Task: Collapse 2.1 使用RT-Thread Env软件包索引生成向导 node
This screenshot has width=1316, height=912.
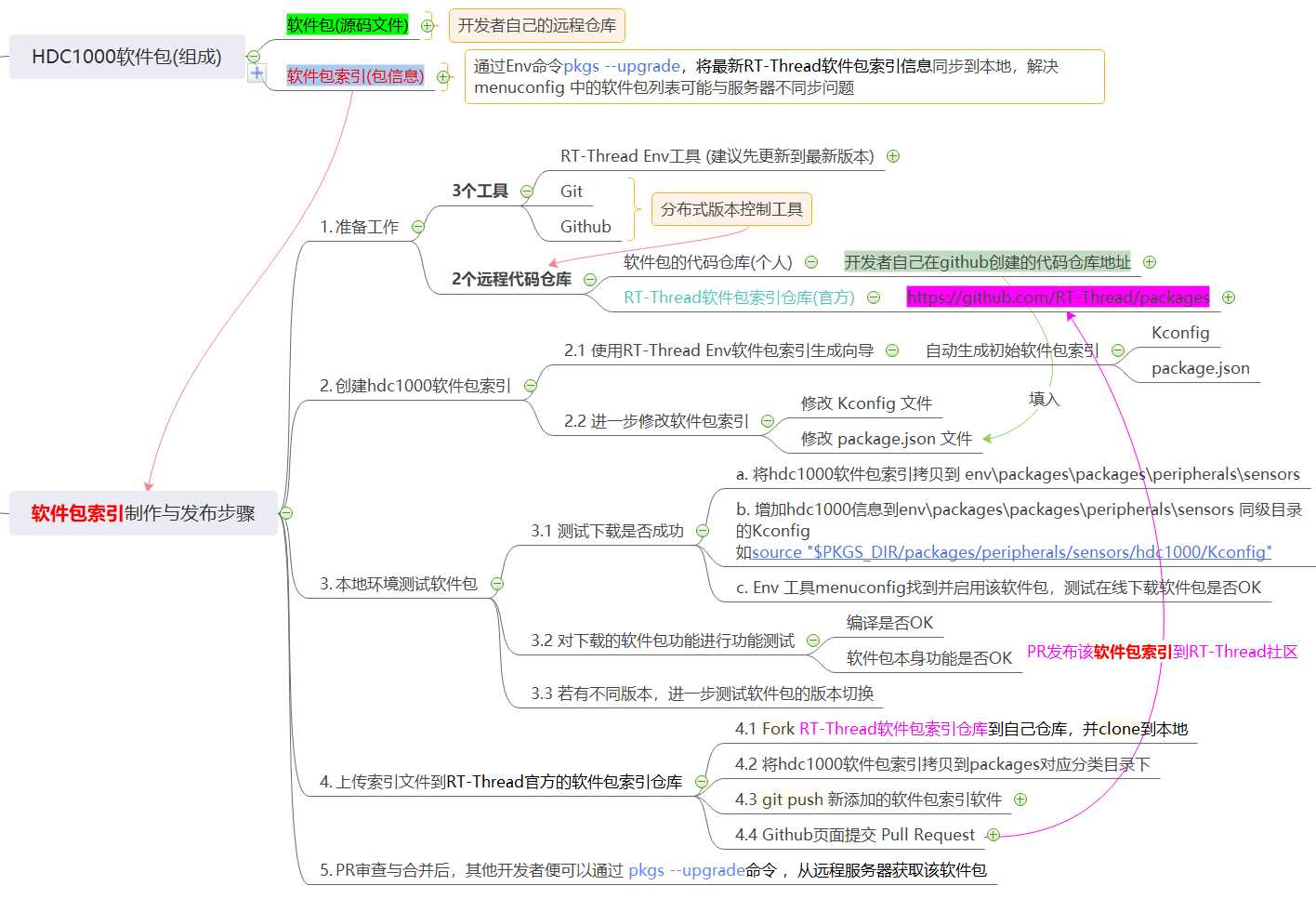Action: pos(892,350)
